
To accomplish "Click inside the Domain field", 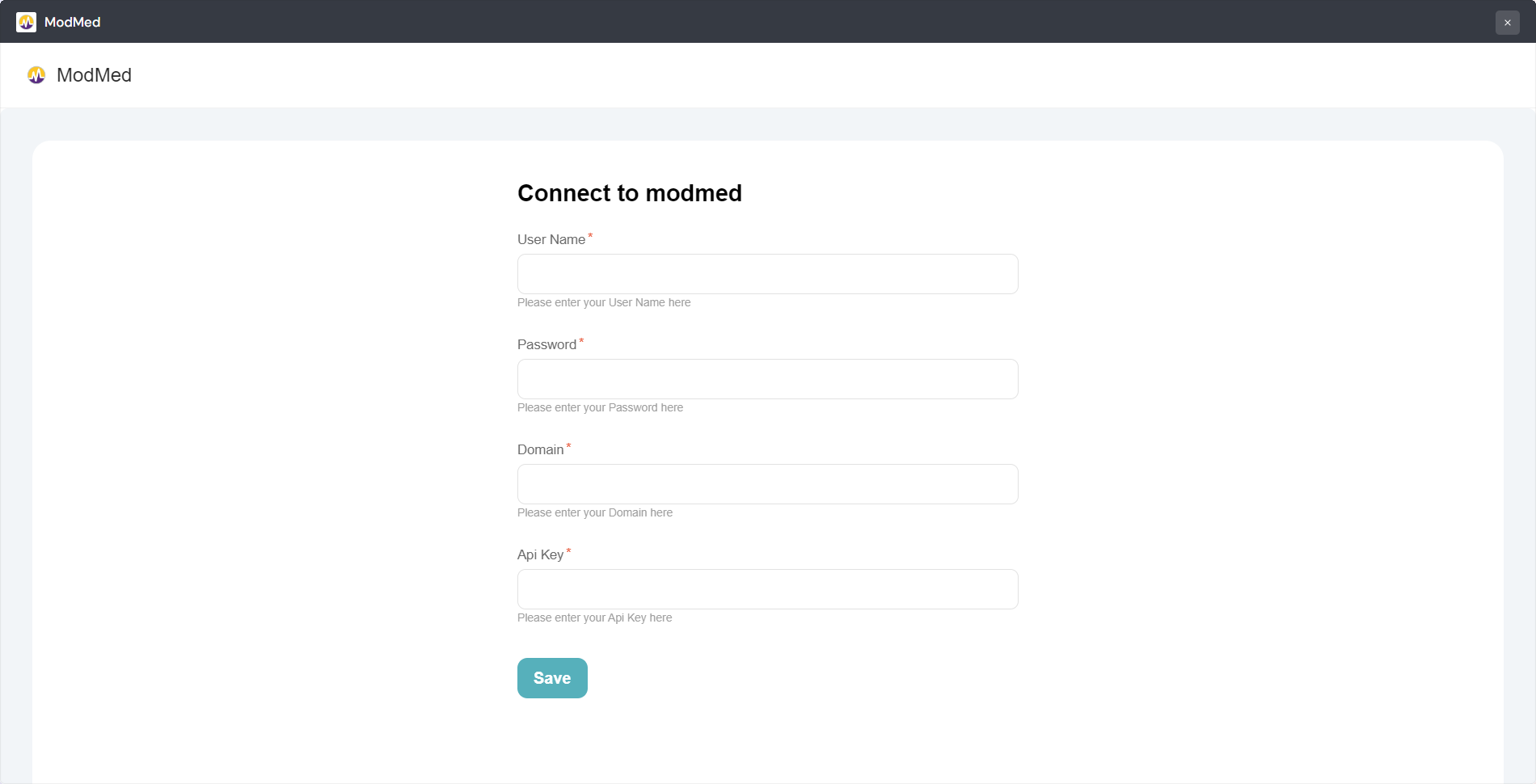I will click(x=767, y=483).
